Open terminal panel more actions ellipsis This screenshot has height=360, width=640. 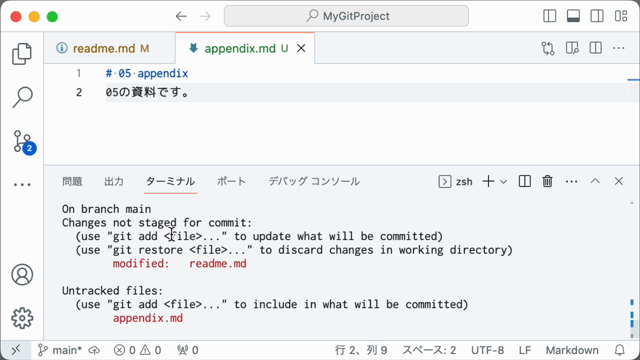coord(571,182)
